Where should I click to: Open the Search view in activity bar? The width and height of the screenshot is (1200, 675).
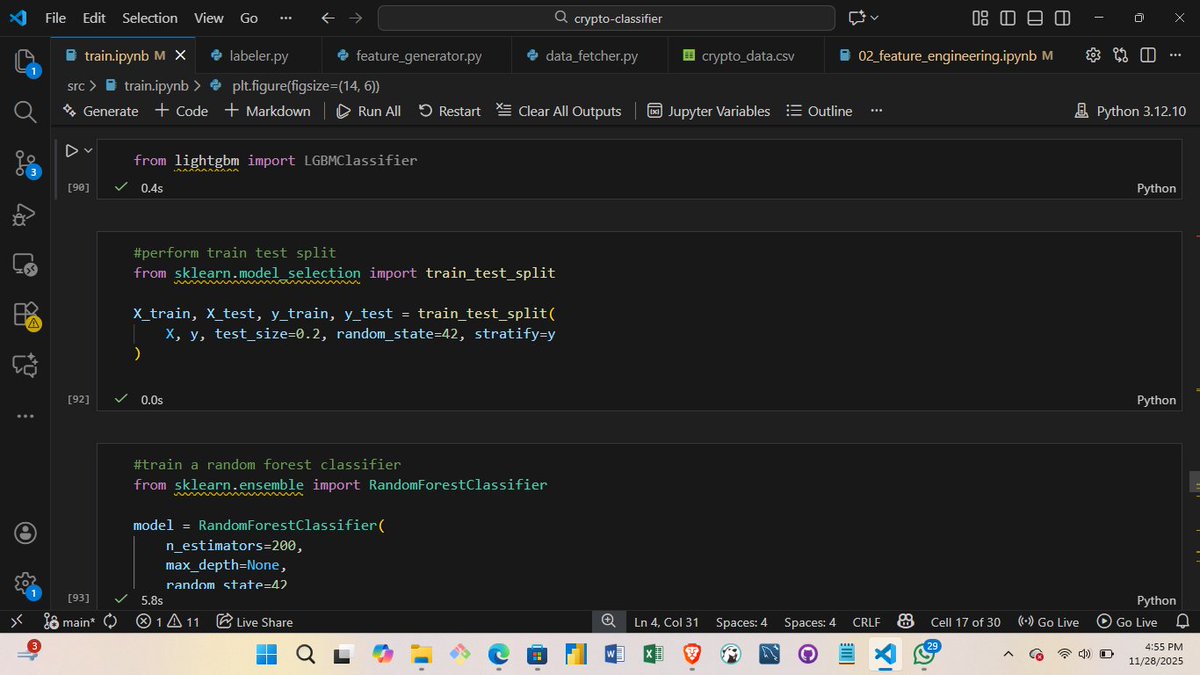26,111
